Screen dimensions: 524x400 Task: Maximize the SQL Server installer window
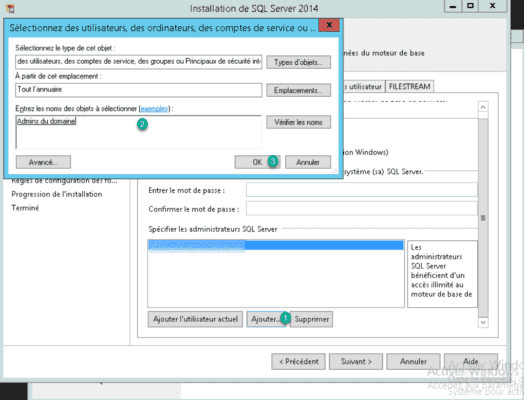pos(471,6)
